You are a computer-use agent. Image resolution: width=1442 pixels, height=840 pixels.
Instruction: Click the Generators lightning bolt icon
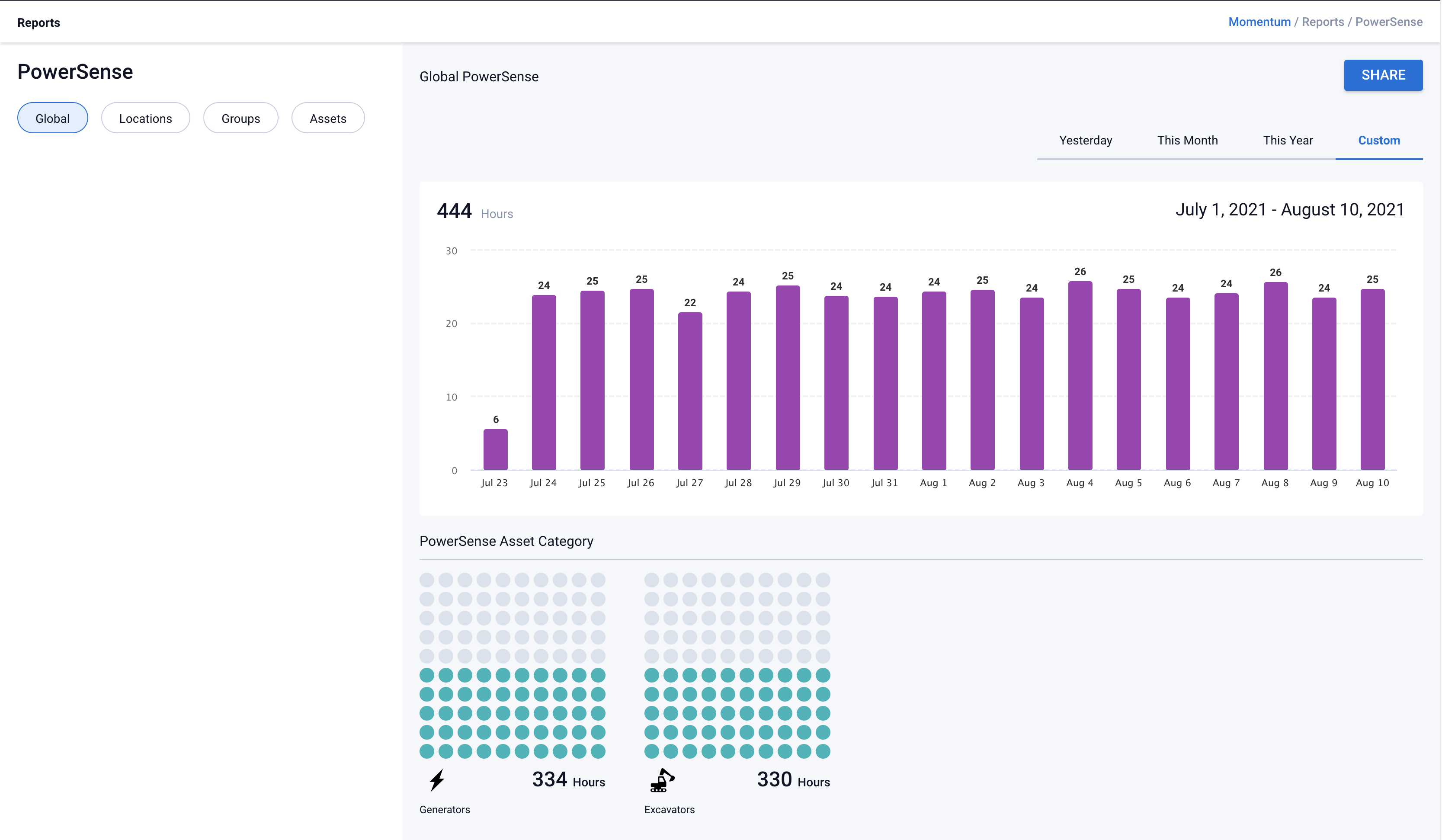click(x=436, y=780)
